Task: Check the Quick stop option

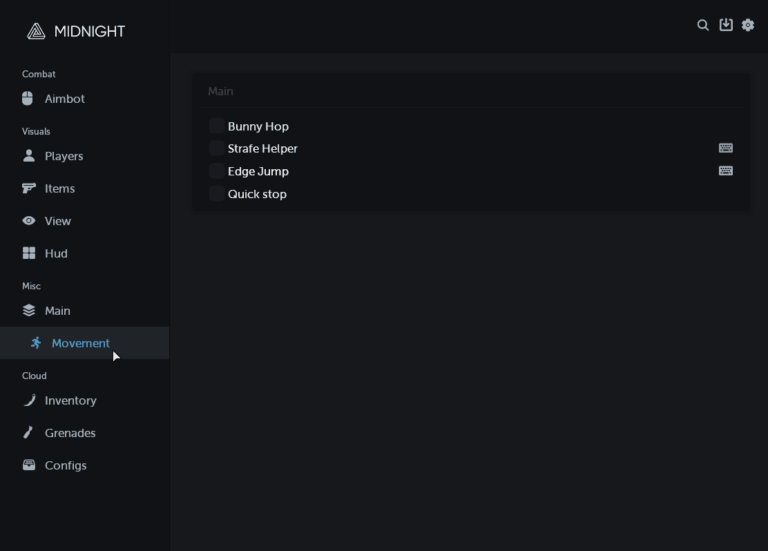Action: (x=217, y=194)
